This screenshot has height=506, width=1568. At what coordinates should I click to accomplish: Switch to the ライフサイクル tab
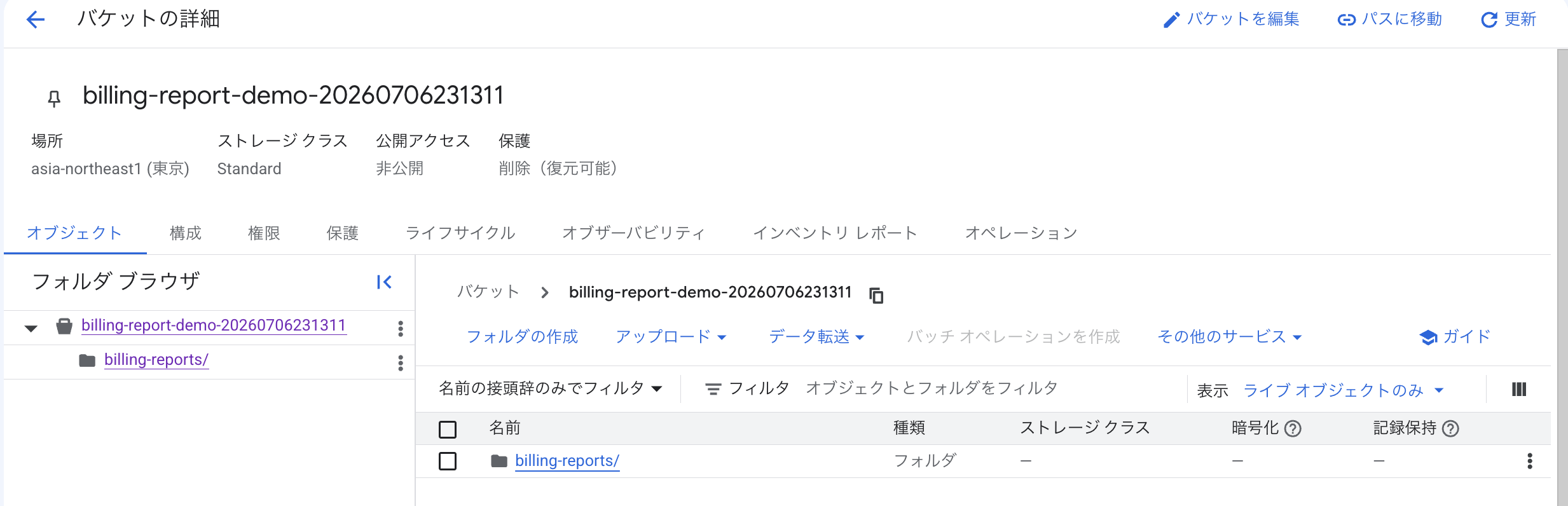coord(460,233)
